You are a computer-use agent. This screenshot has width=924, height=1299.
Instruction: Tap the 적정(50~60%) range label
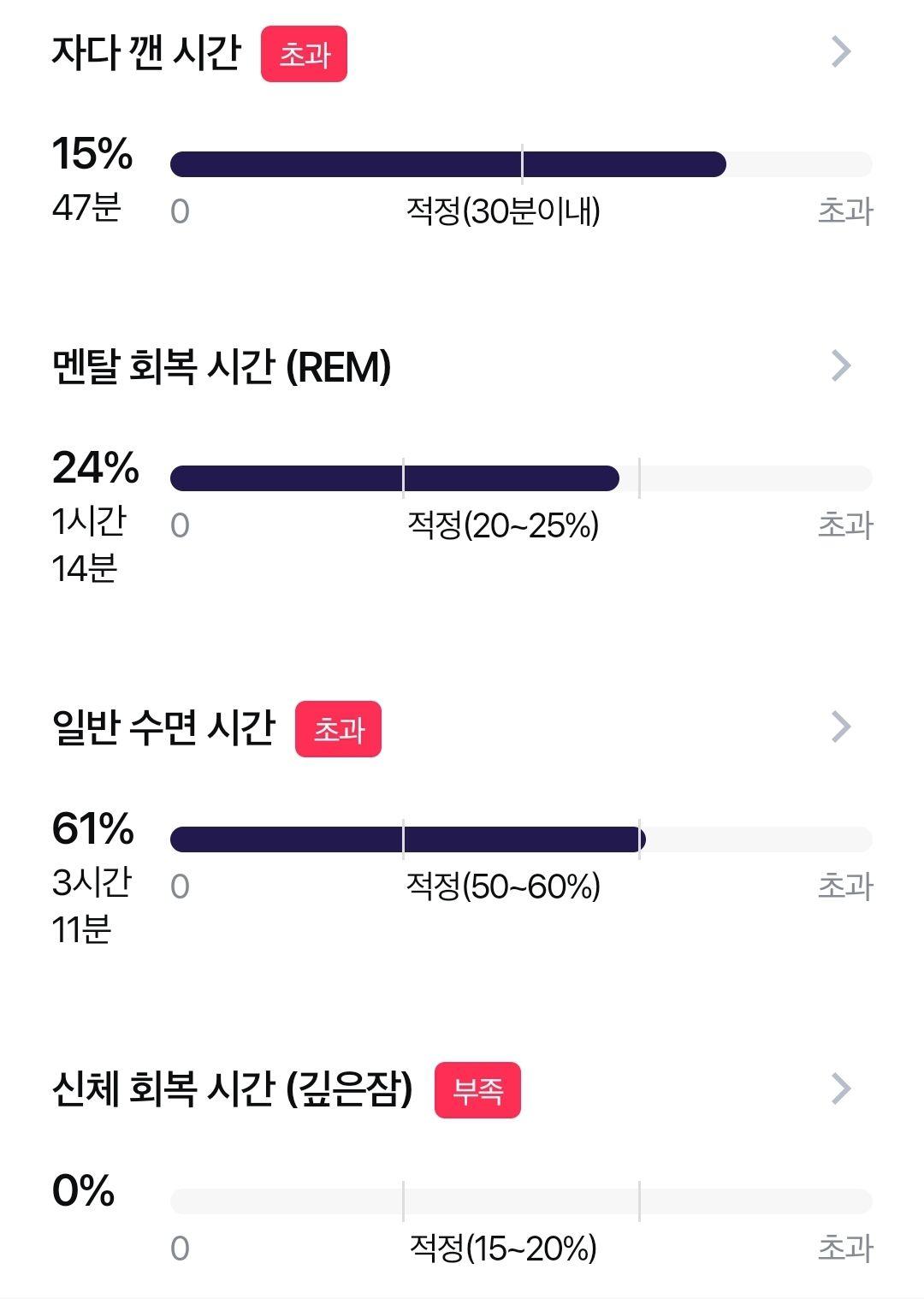[x=503, y=886]
